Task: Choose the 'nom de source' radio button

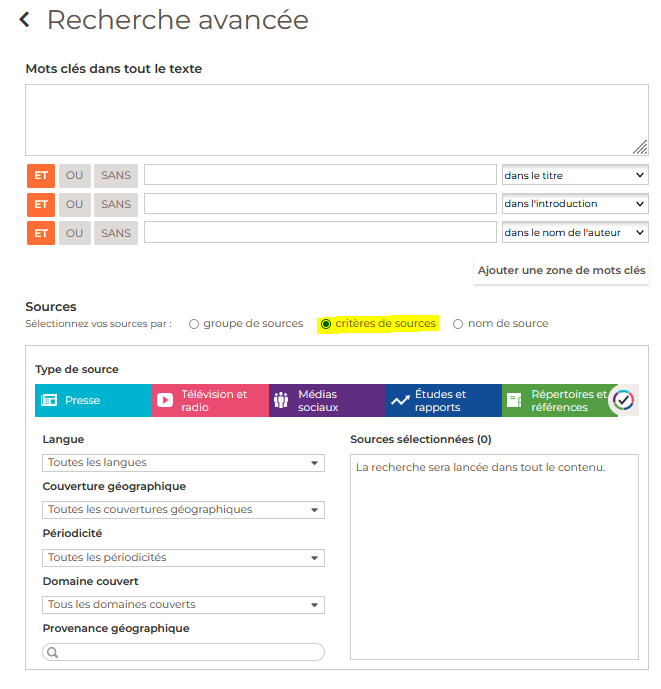Action: coord(458,324)
